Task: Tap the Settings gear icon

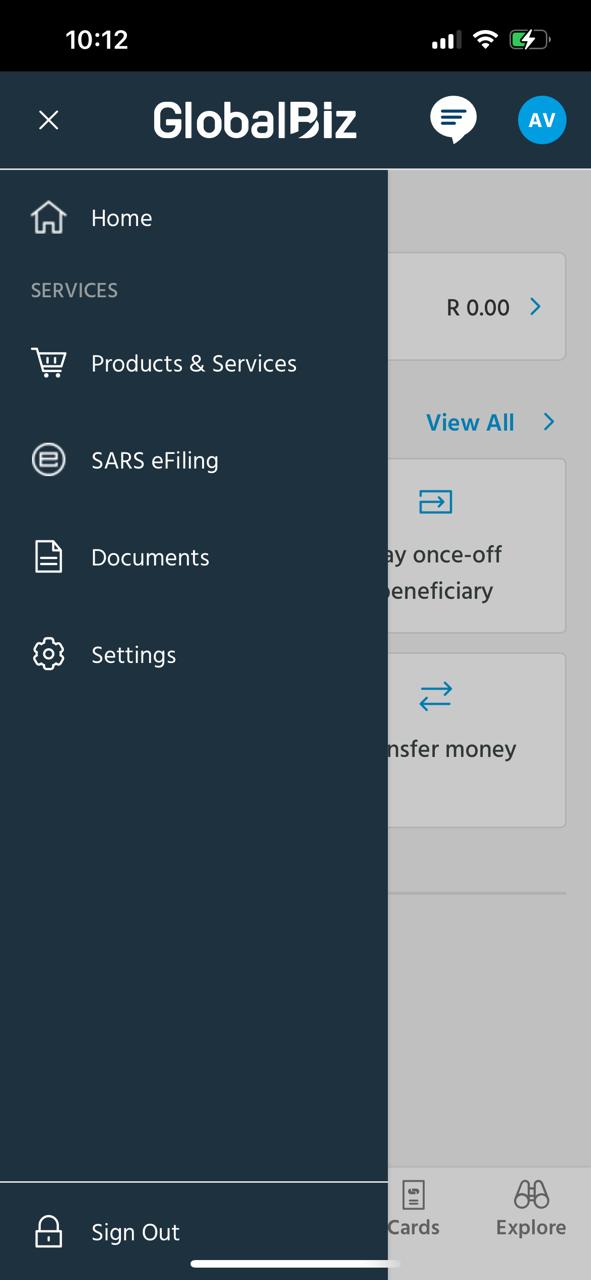Action: coord(48,654)
